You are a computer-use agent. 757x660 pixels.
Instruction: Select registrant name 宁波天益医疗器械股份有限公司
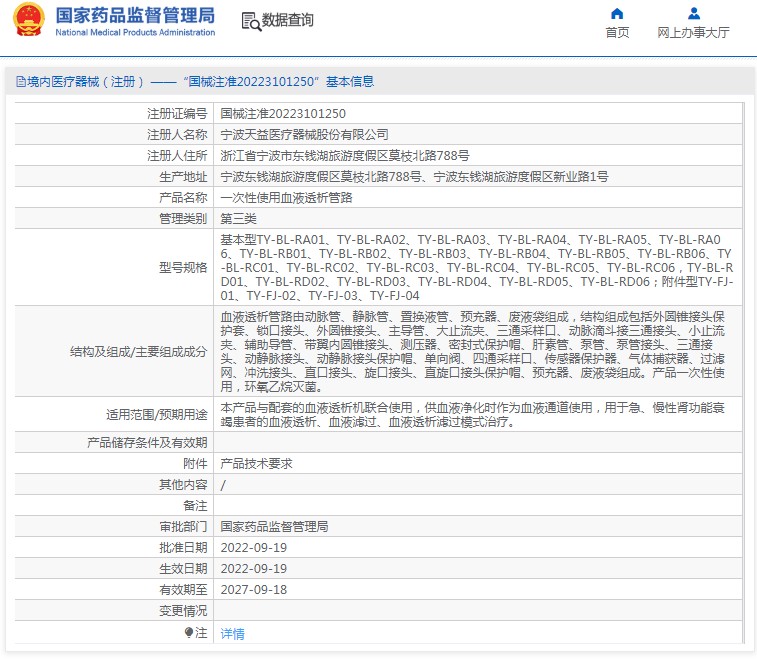(x=304, y=134)
